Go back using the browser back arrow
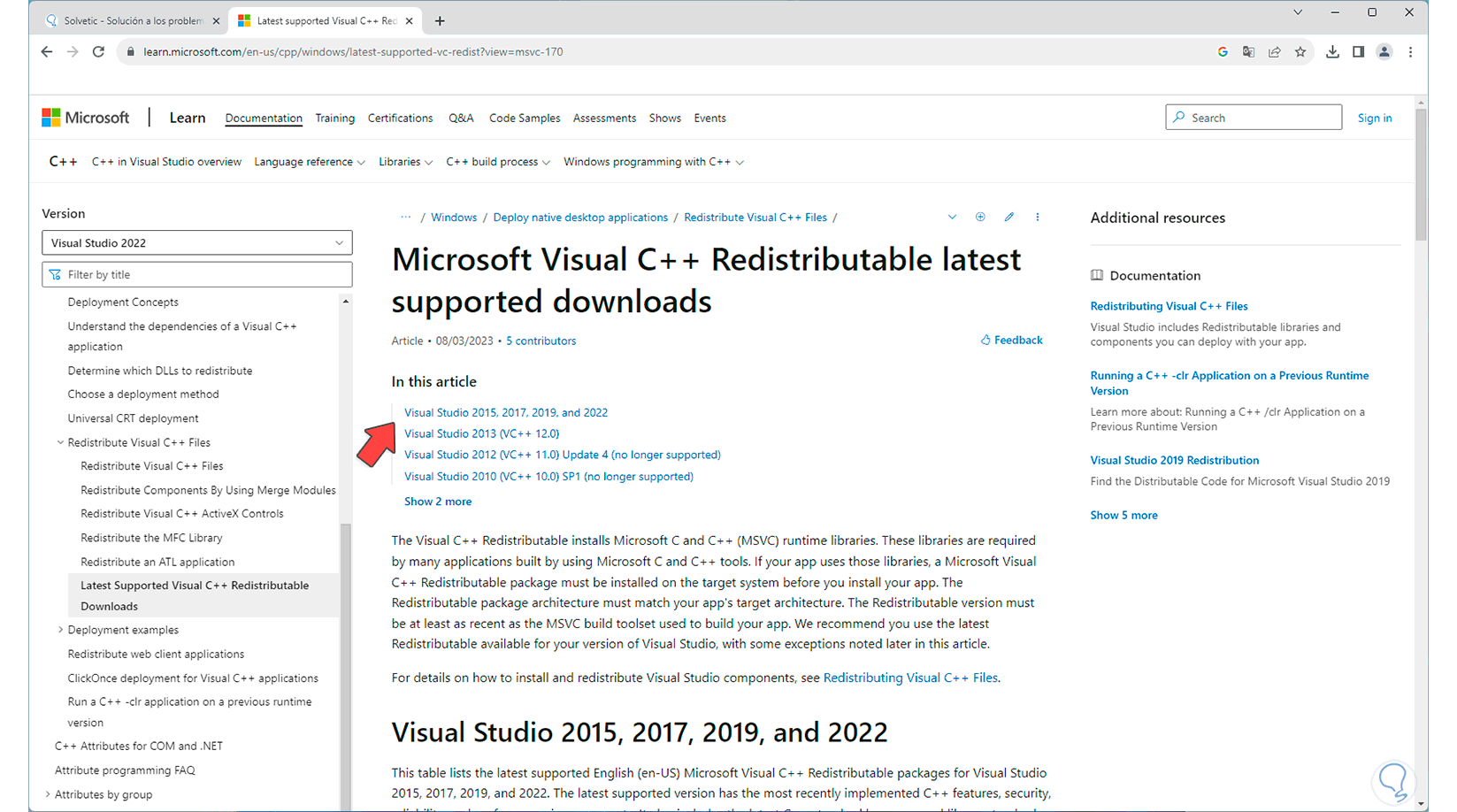The image size is (1457, 812). pos(47,52)
